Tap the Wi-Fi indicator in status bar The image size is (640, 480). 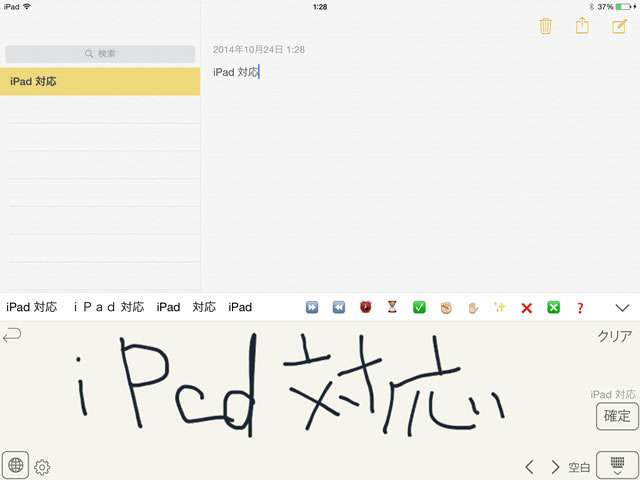click(27, 7)
